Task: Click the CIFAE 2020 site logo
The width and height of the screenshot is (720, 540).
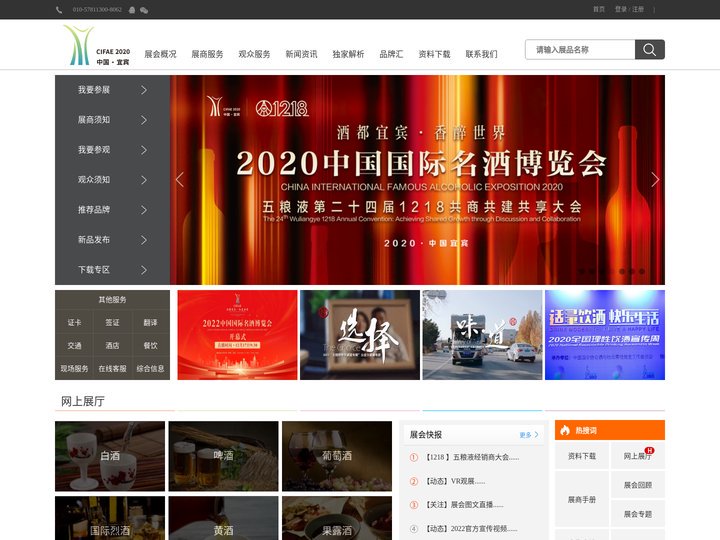Action: click(x=96, y=45)
